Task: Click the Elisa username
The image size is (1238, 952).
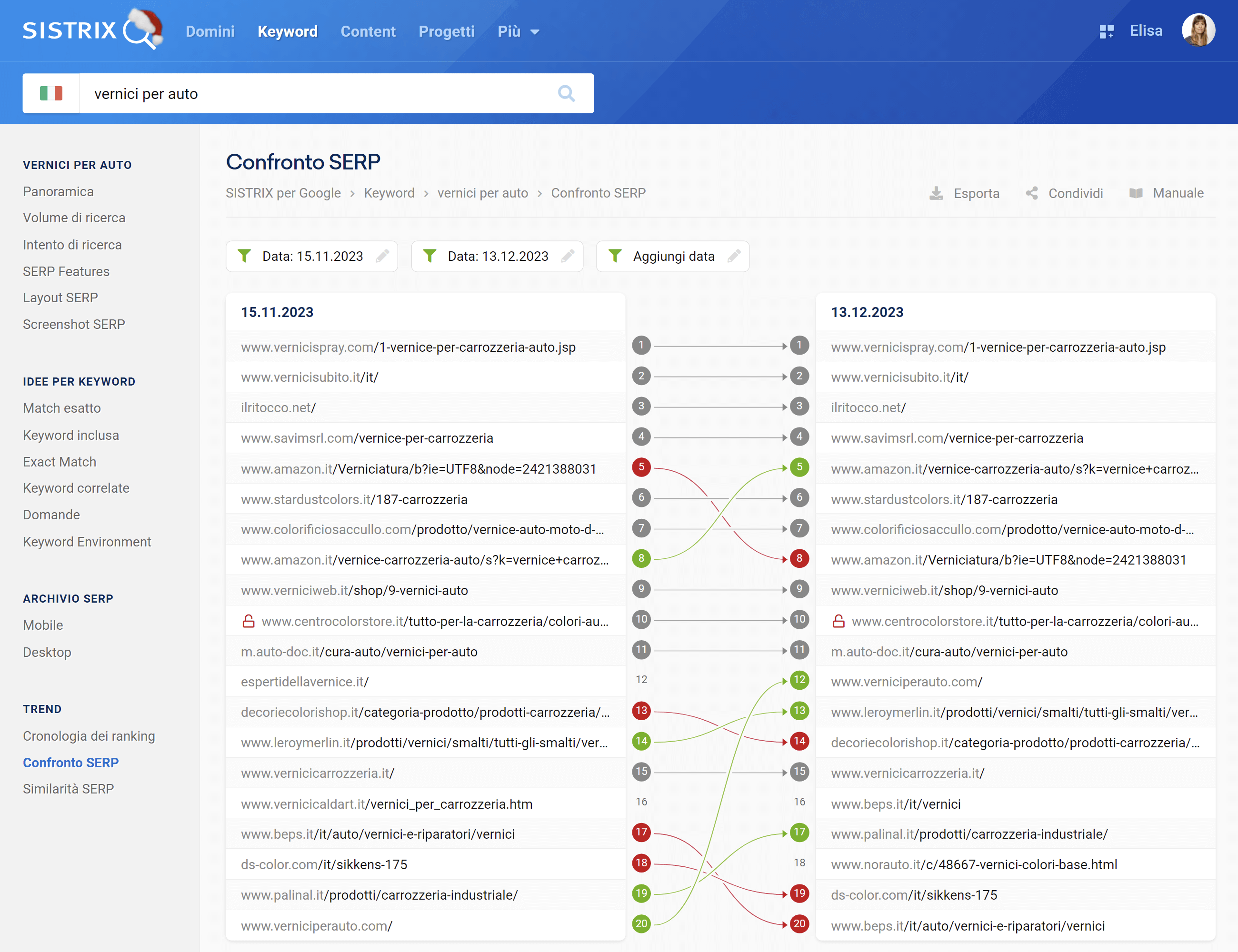Action: pos(1146,30)
